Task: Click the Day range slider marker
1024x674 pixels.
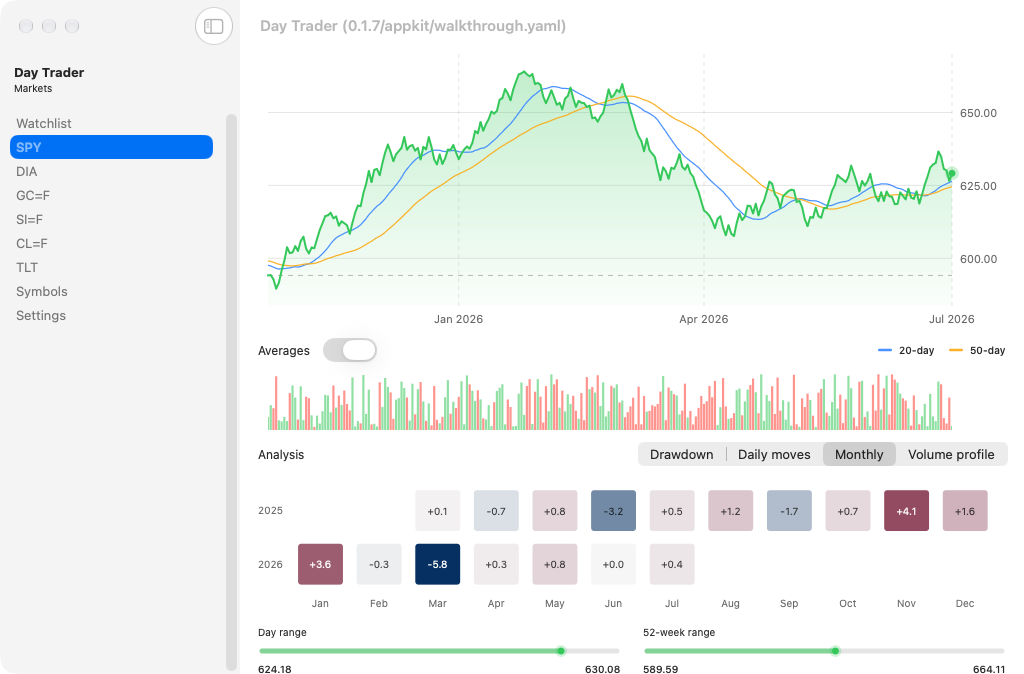Action: pos(561,650)
